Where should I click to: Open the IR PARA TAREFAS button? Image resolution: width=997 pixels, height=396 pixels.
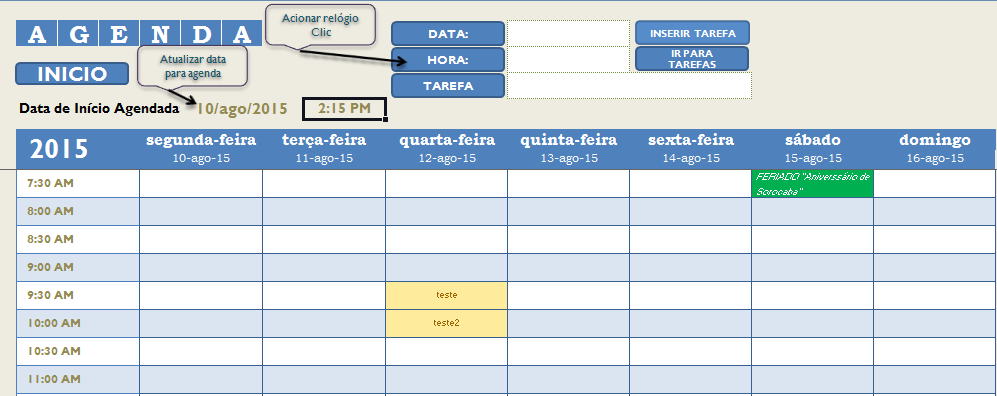click(x=692, y=58)
